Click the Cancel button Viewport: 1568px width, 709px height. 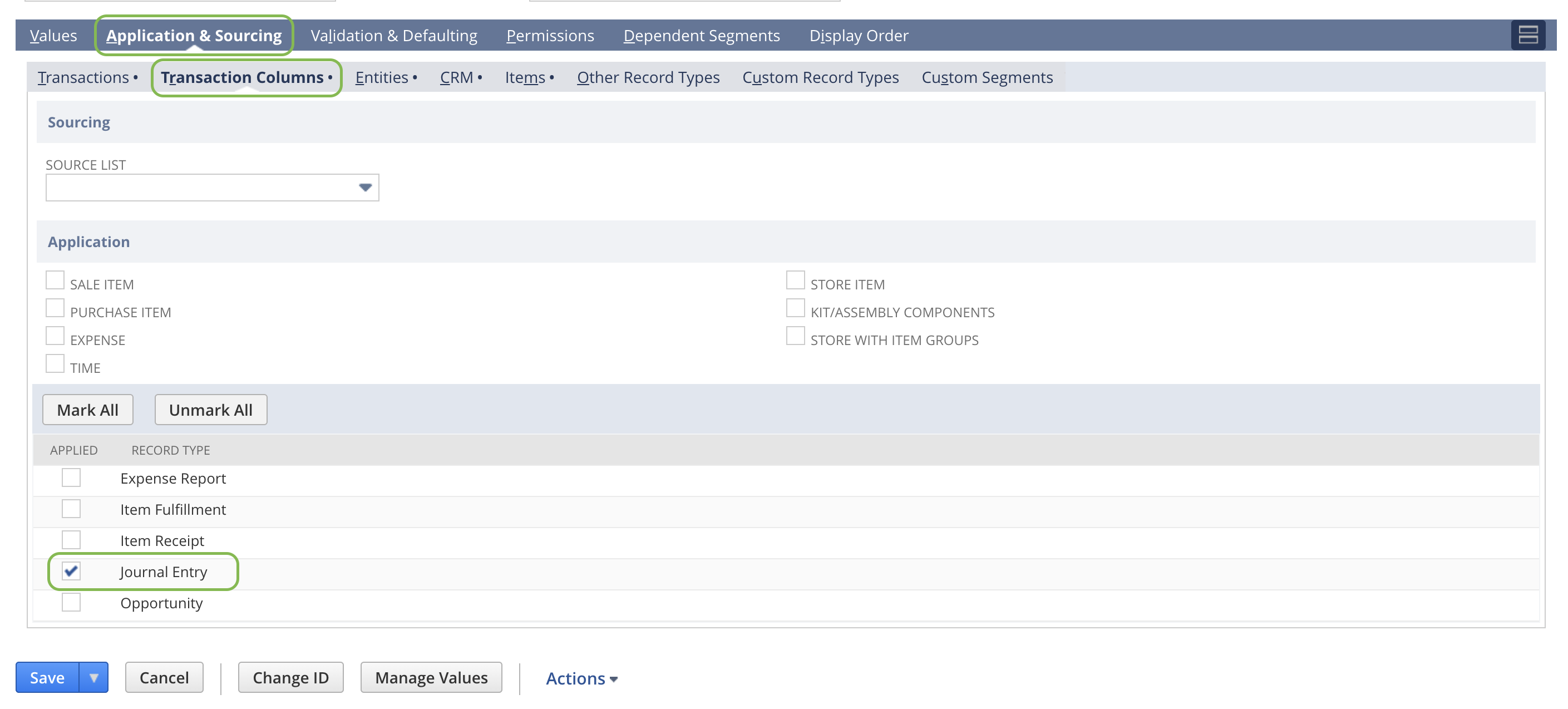point(164,677)
